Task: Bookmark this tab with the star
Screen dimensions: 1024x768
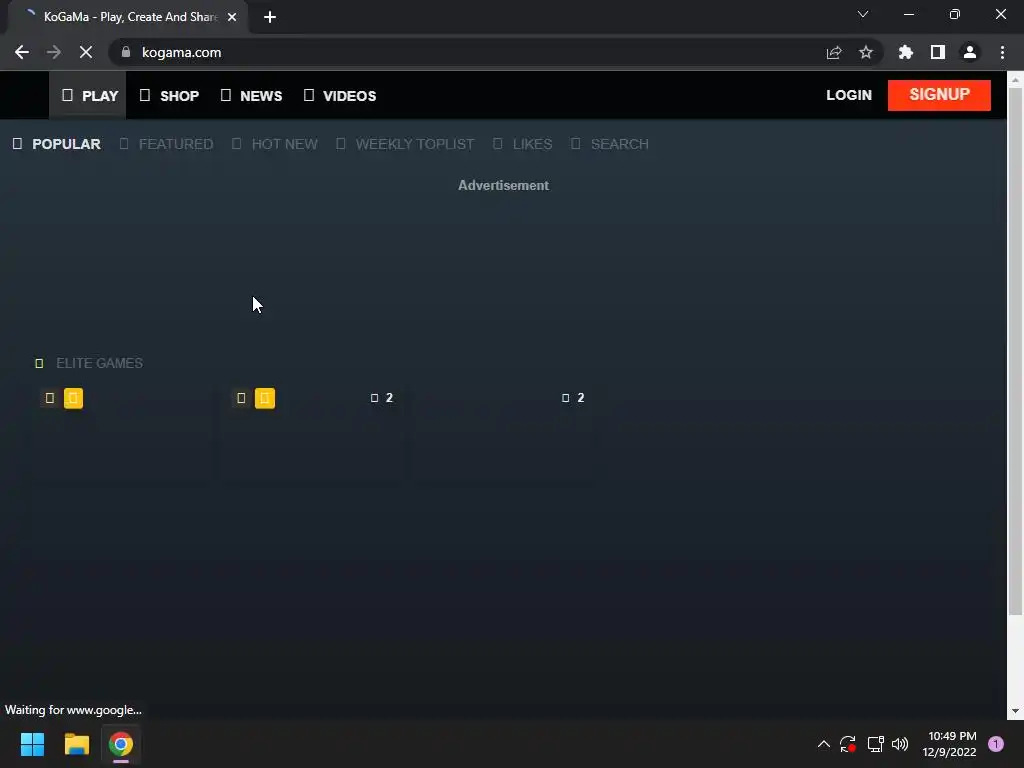Action: pos(865,52)
